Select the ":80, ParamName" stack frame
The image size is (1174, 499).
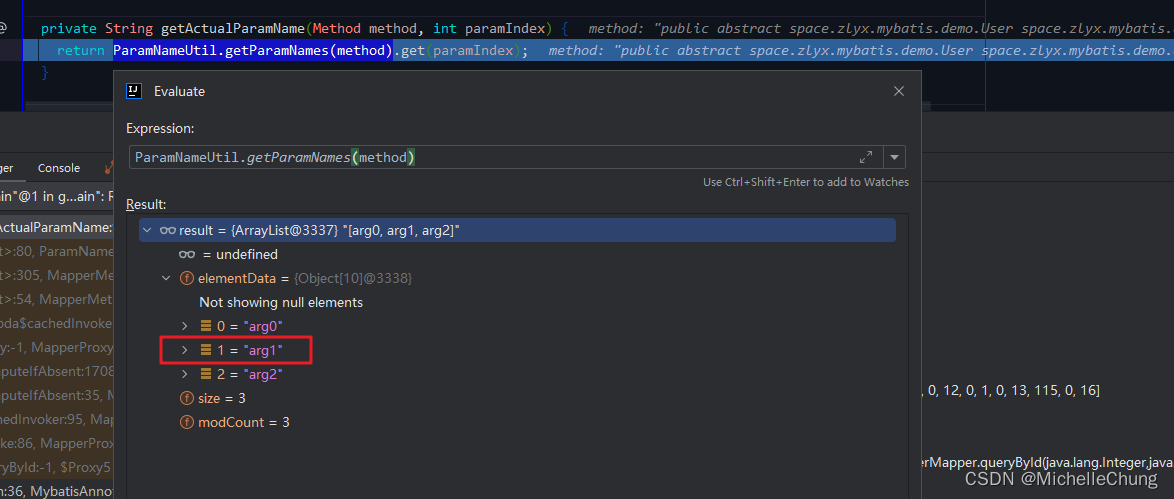(x=57, y=253)
